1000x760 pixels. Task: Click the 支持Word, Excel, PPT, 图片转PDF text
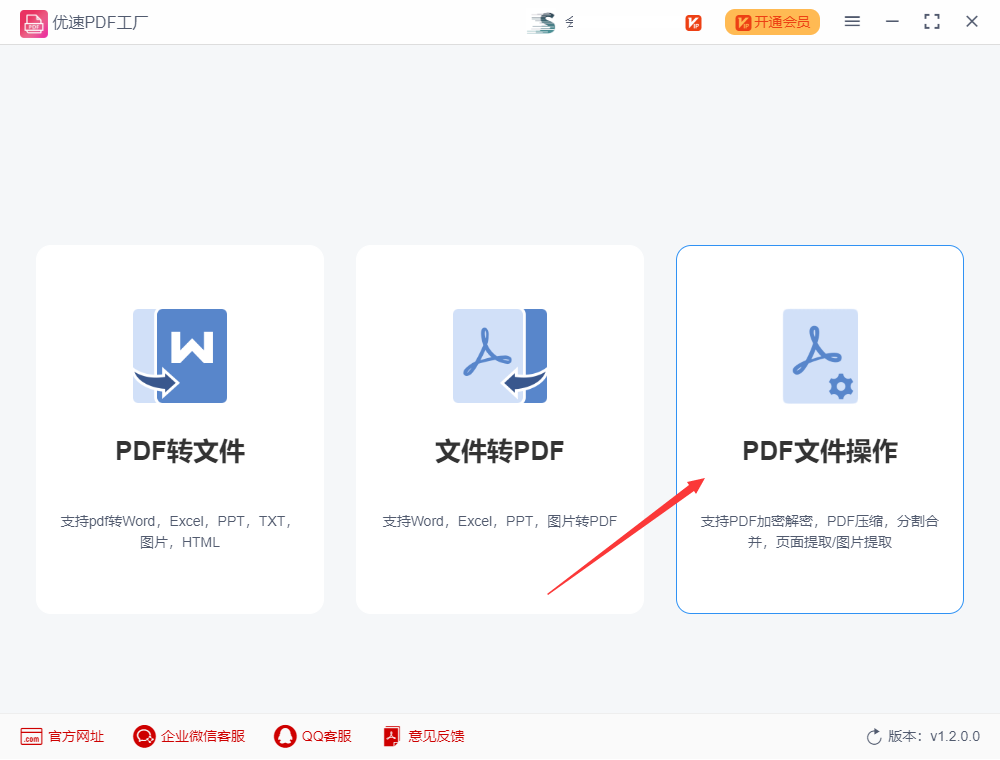coord(500,522)
